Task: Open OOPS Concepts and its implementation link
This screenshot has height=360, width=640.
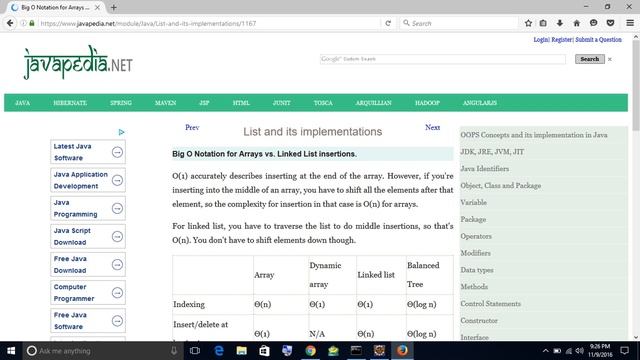Action: tap(534, 135)
